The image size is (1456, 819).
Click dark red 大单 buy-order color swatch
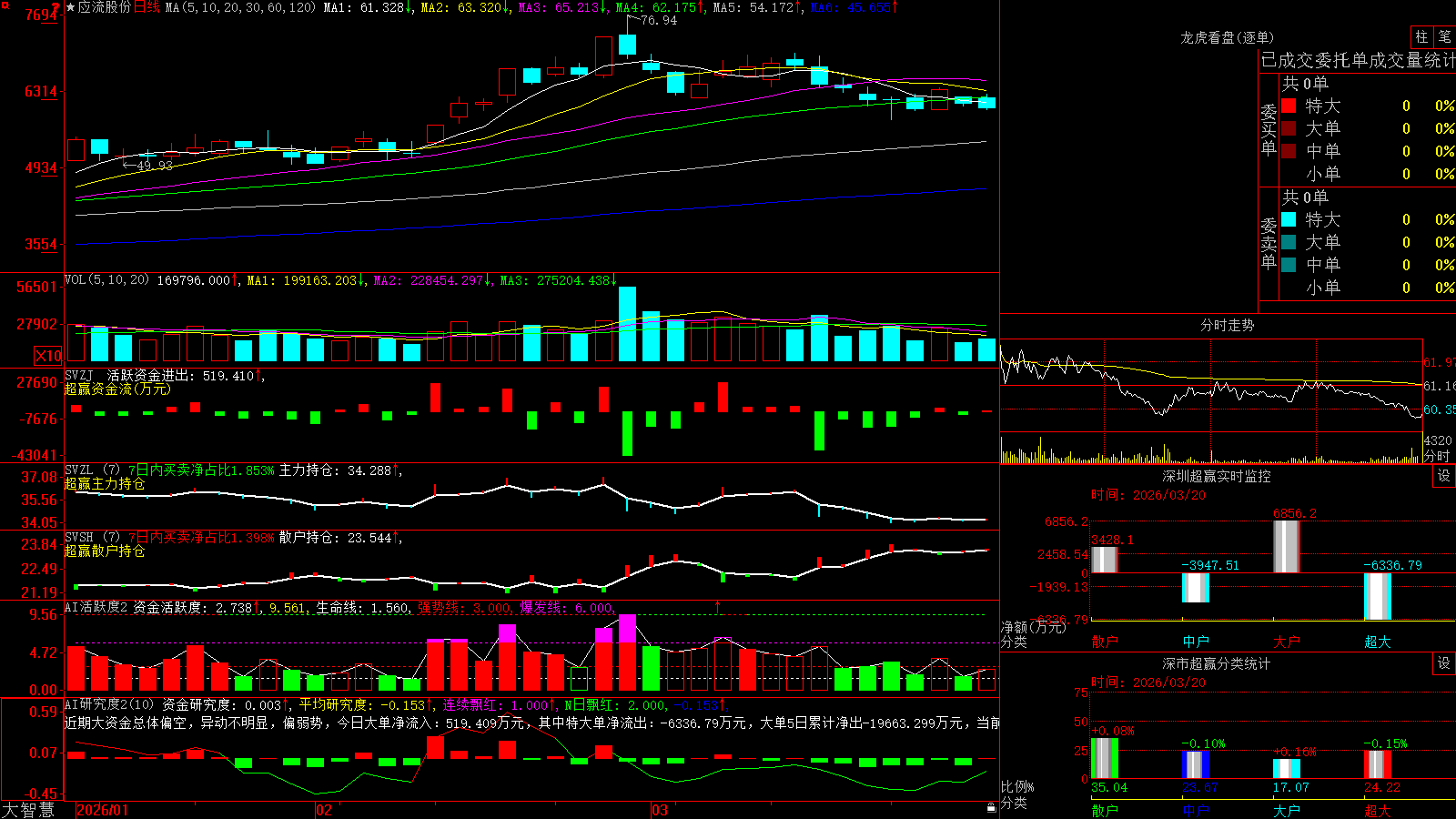pos(1289,128)
